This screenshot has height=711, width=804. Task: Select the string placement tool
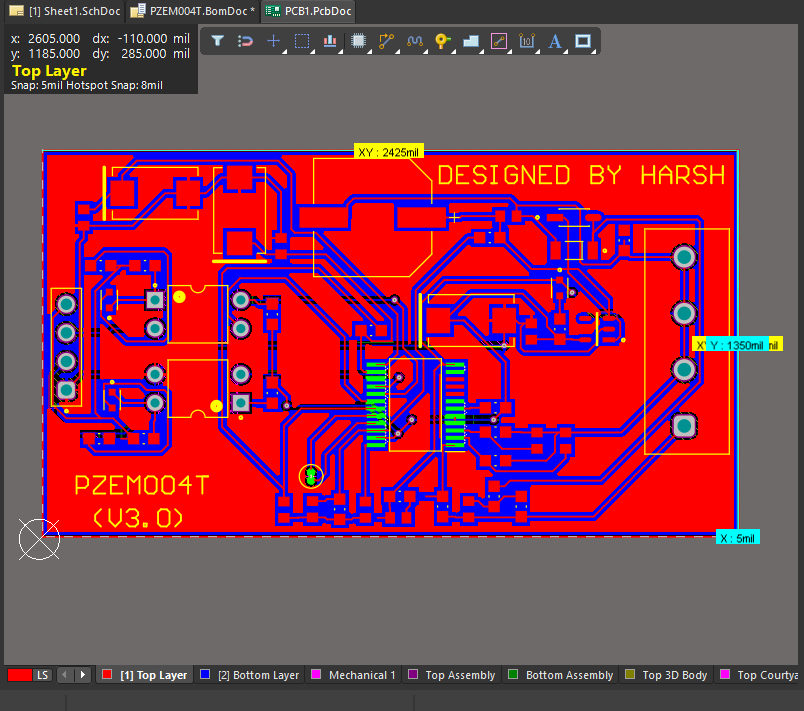pyautogui.click(x=555, y=41)
